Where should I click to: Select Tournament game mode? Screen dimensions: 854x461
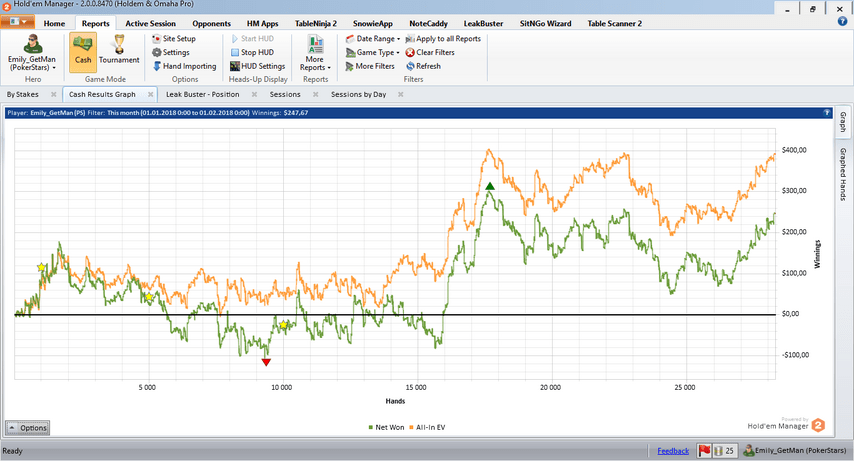[119, 52]
